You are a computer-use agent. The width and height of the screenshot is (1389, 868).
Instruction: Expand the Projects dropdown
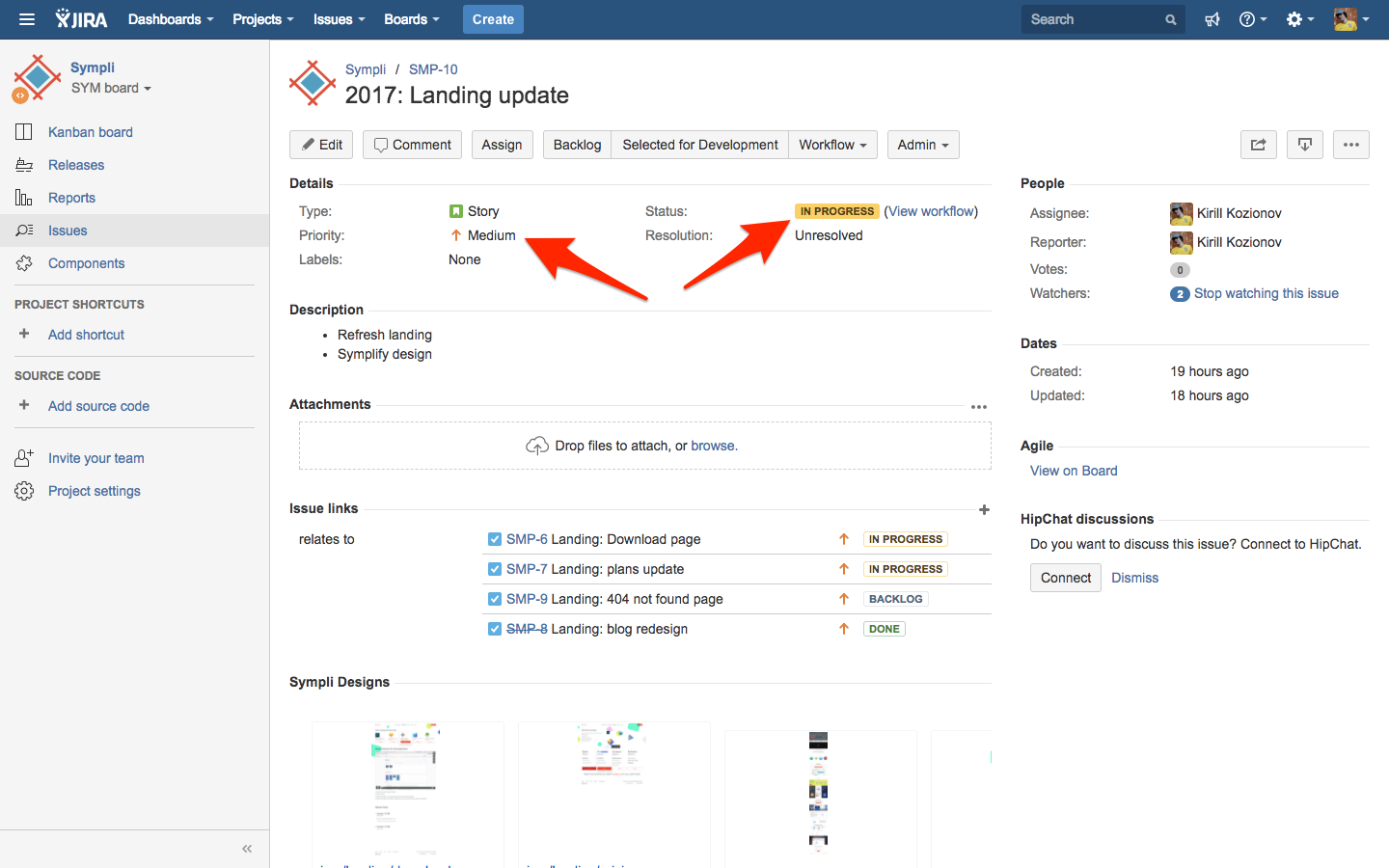click(263, 19)
